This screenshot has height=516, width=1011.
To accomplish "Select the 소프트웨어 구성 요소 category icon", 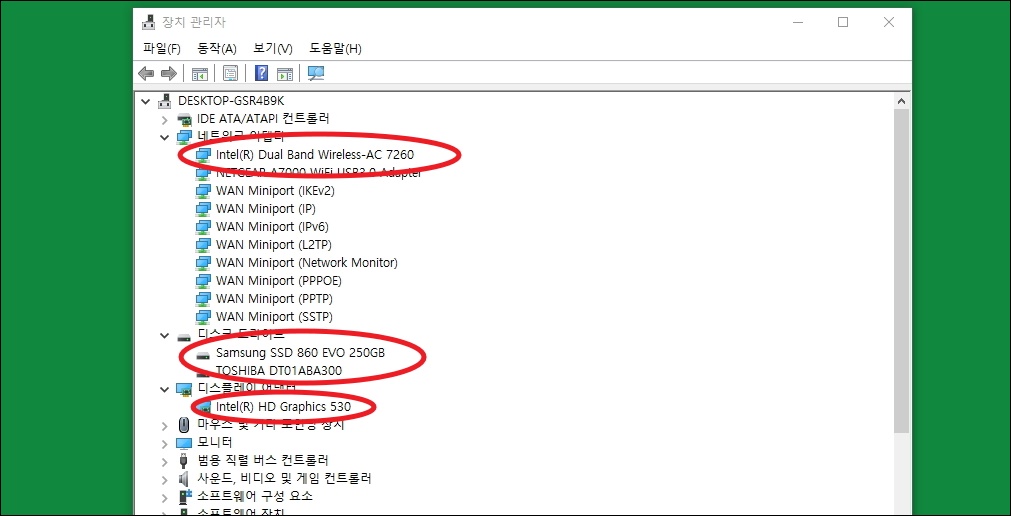I will [184, 497].
